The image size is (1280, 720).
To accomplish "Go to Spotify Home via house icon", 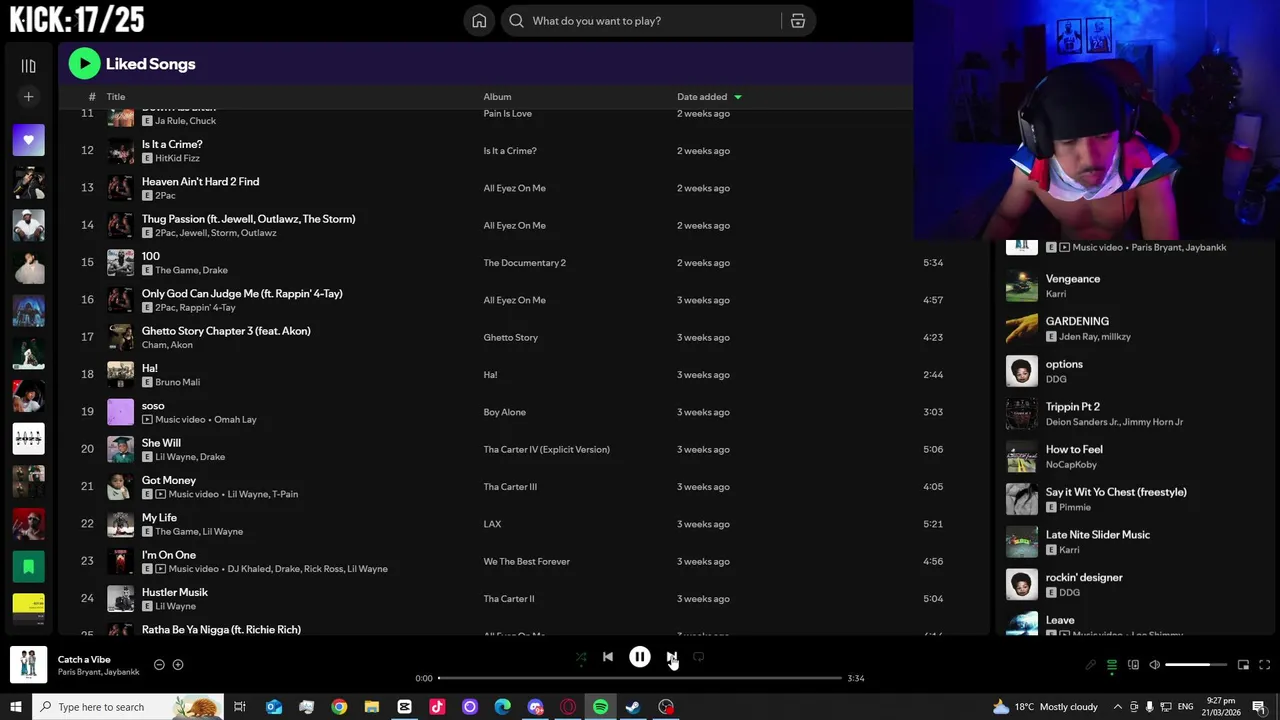I will 479,21.
